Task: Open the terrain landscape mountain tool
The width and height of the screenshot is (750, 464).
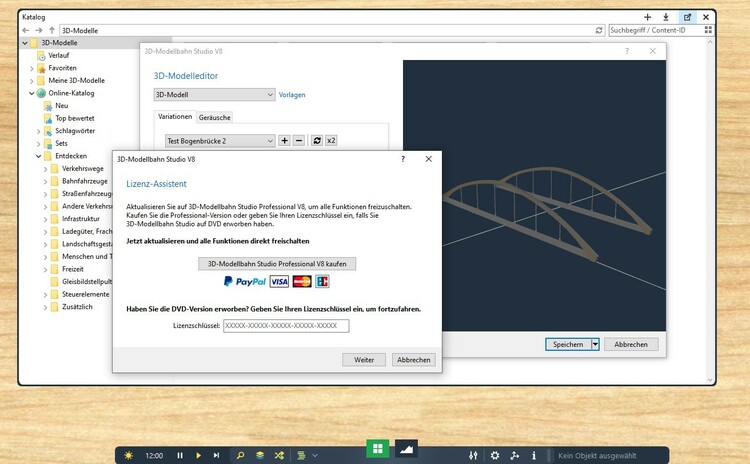Action: point(406,449)
